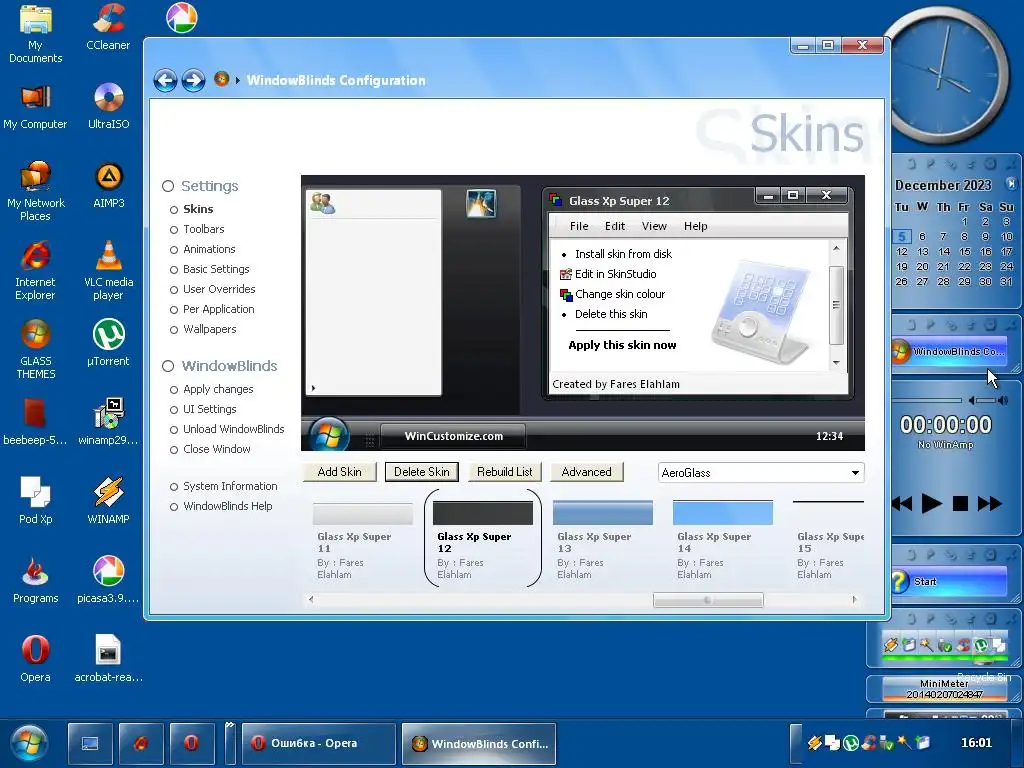This screenshot has width=1024, height=768.
Task: Go back with the blue back arrow
Action: (165, 81)
